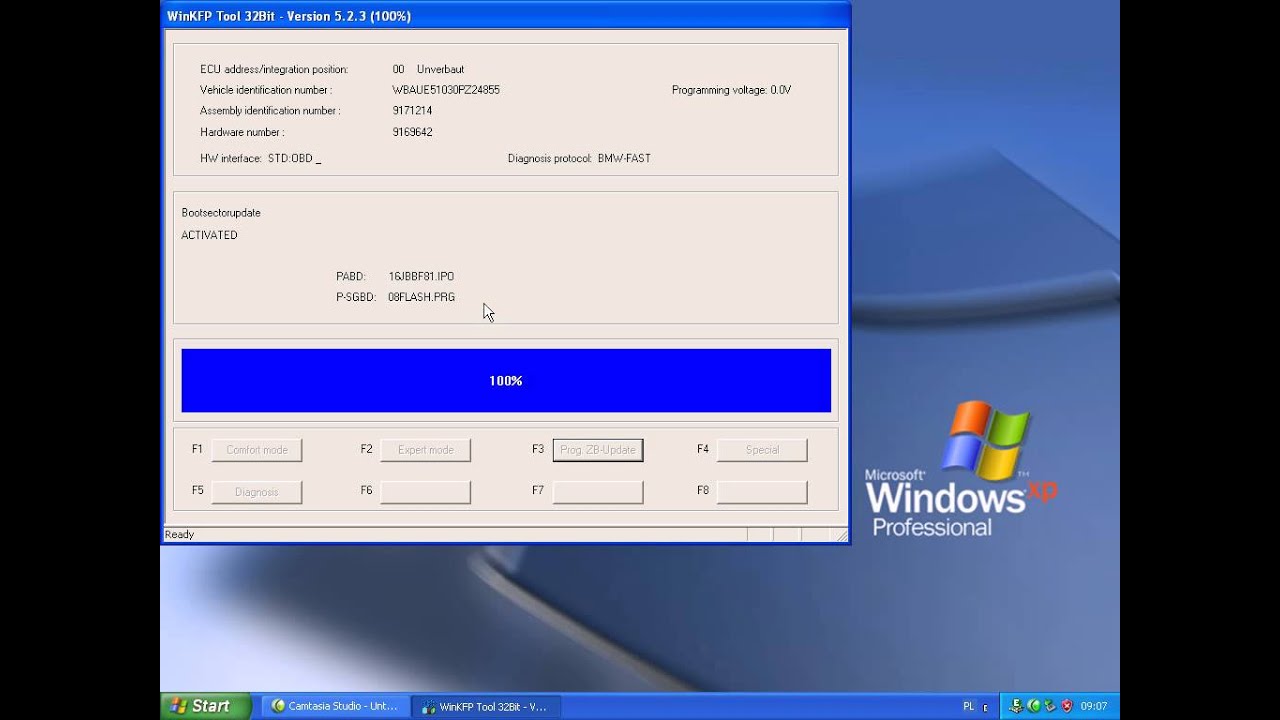Open the Safely Remove Hardware tray icon
The image size is (1280, 720).
pos(1050,706)
